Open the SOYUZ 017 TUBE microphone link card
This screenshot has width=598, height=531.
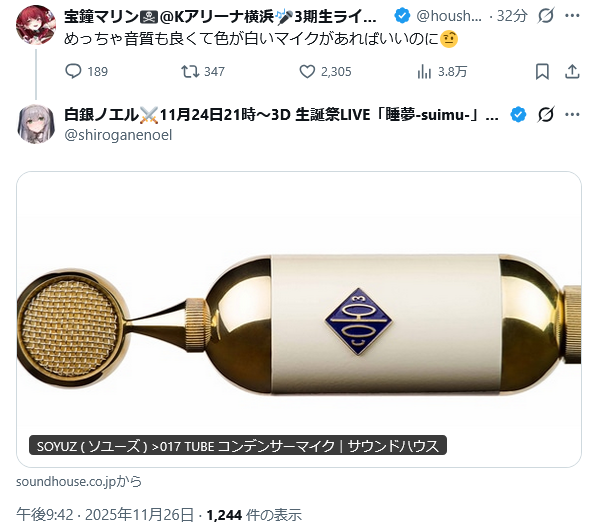(299, 319)
